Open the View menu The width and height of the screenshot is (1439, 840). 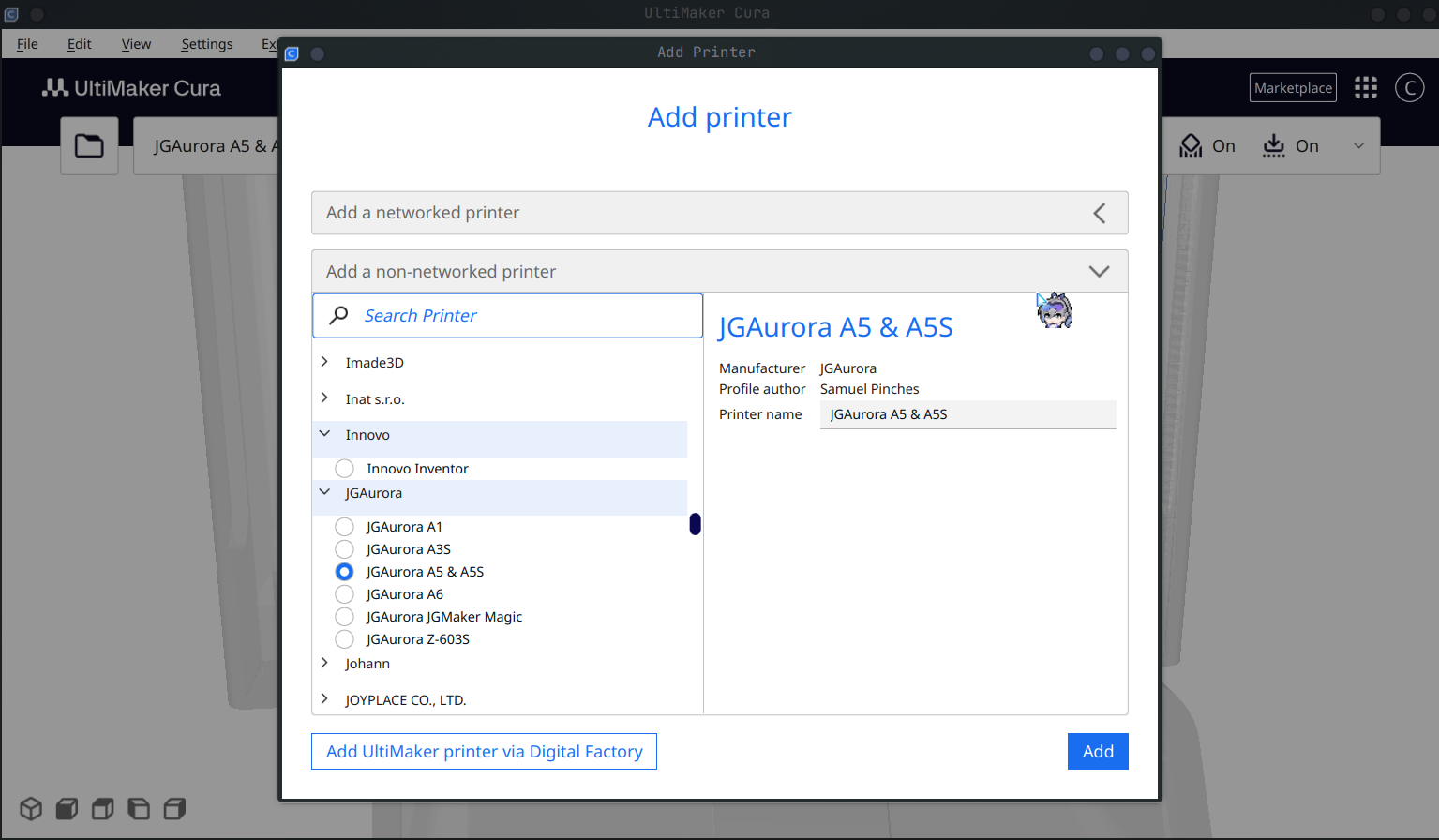click(x=136, y=44)
